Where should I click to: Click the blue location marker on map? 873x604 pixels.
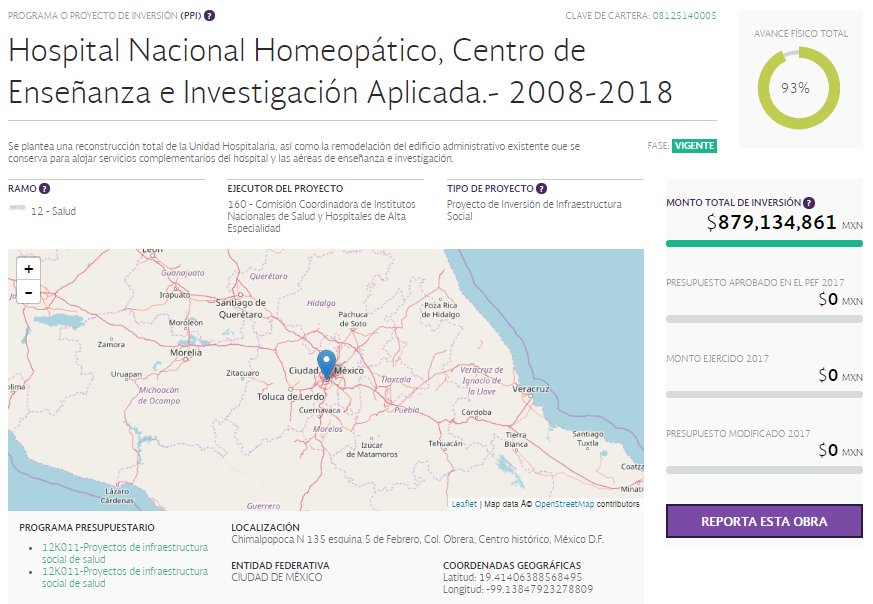point(326,365)
